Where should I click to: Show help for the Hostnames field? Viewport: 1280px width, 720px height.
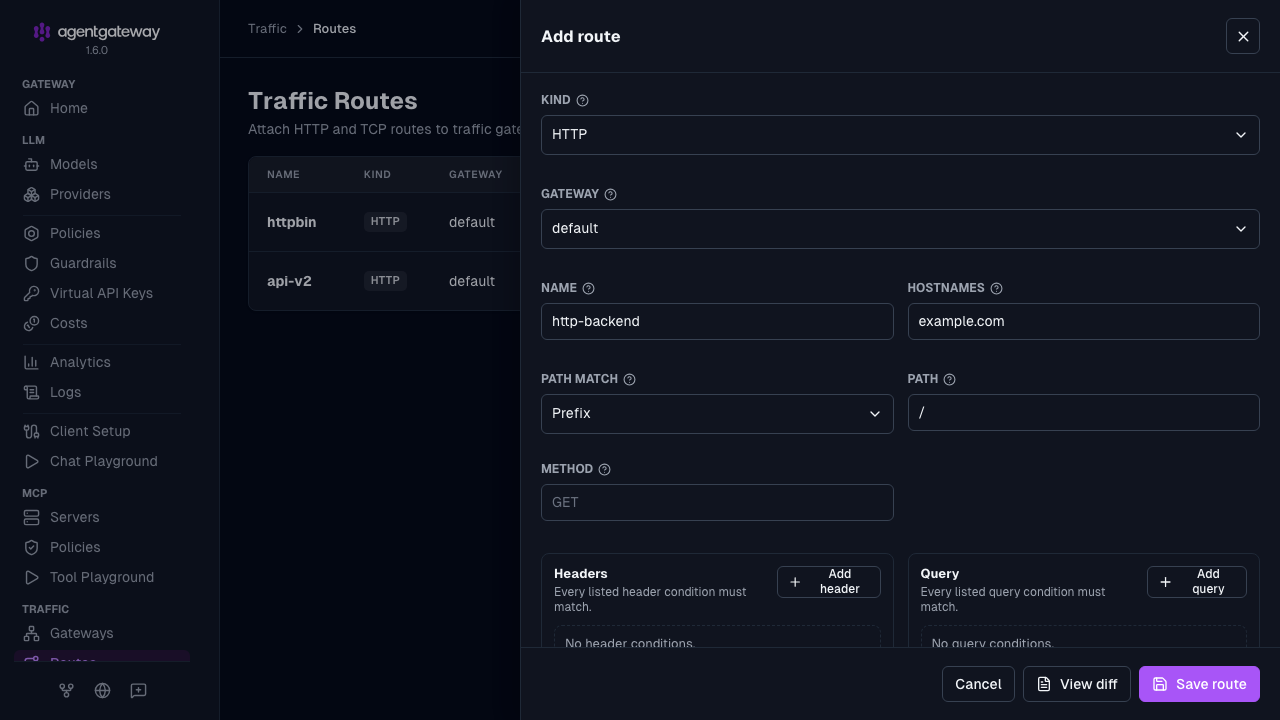pyautogui.click(x=997, y=288)
